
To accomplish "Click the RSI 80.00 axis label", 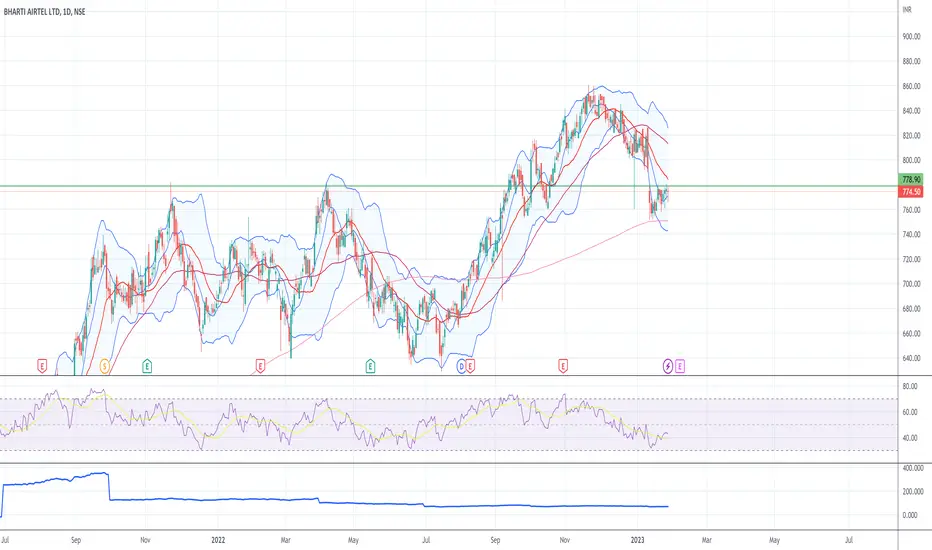I will pyautogui.click(x=909, y=386).
